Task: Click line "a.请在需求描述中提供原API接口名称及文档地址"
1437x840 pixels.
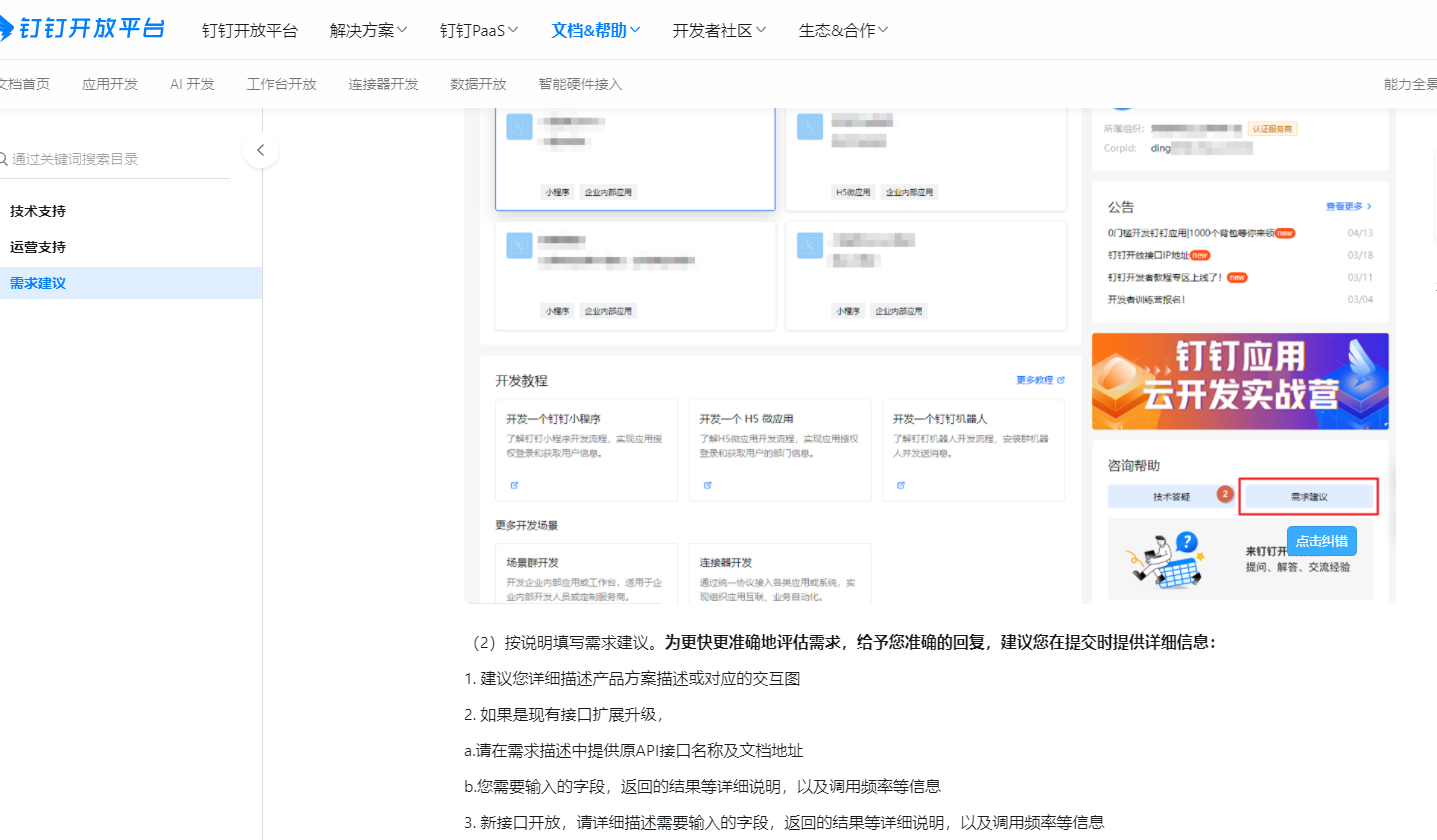Action: 634,751
